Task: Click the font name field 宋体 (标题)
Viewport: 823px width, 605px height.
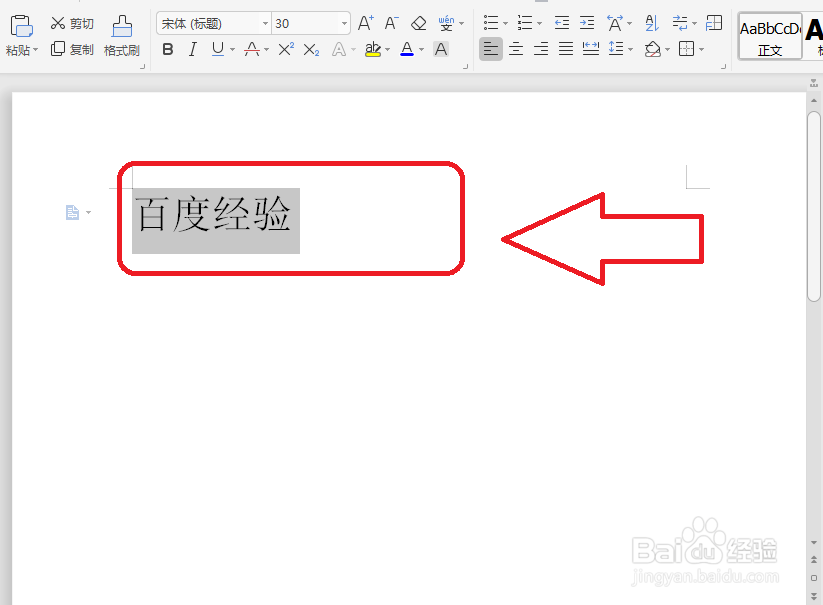Action: point(208,24)
